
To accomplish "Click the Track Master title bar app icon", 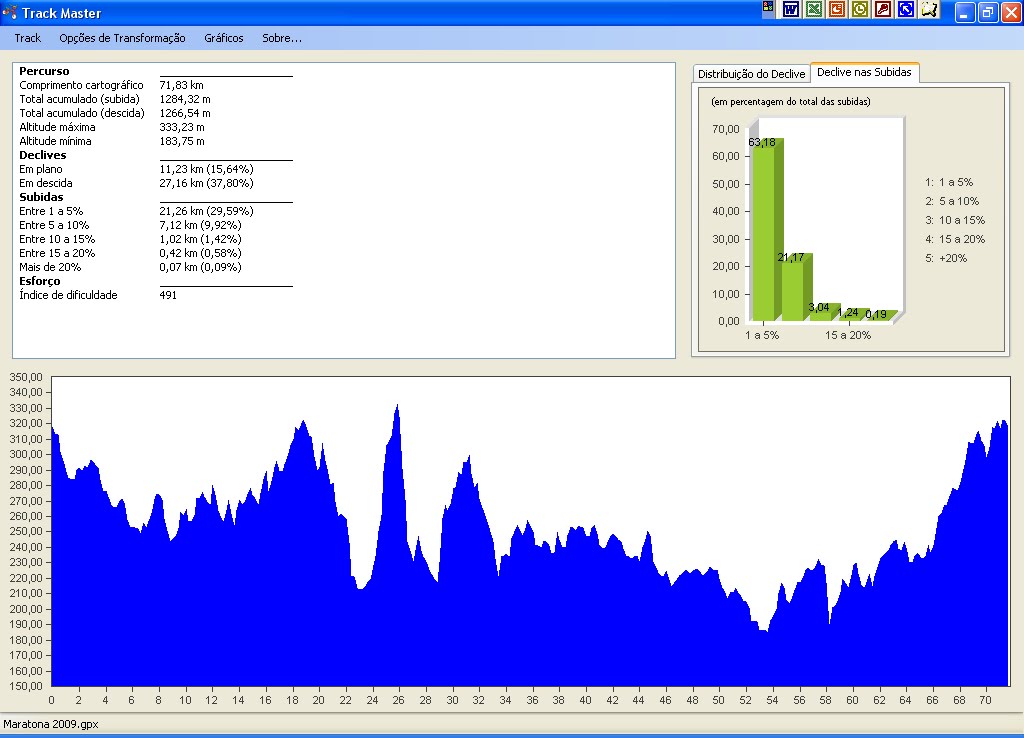I will [x=10, y=12].
